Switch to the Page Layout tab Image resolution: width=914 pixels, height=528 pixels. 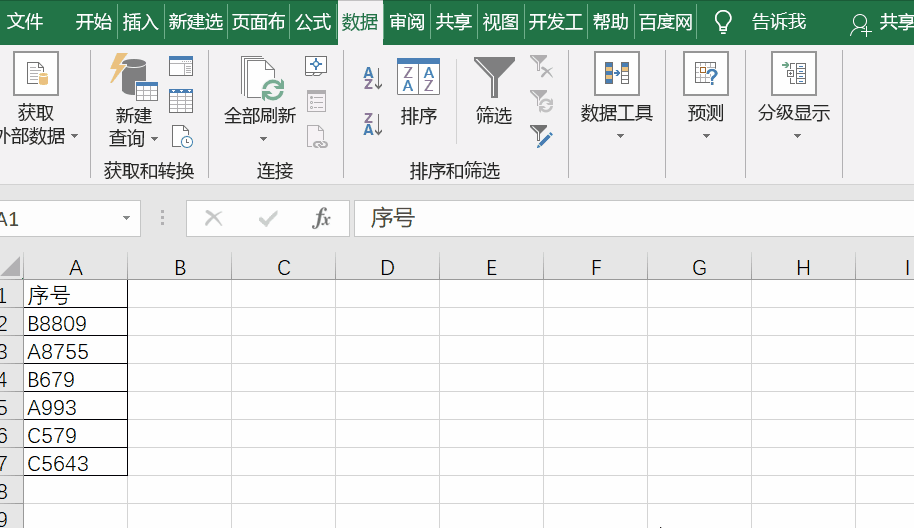tap(258, 22)
